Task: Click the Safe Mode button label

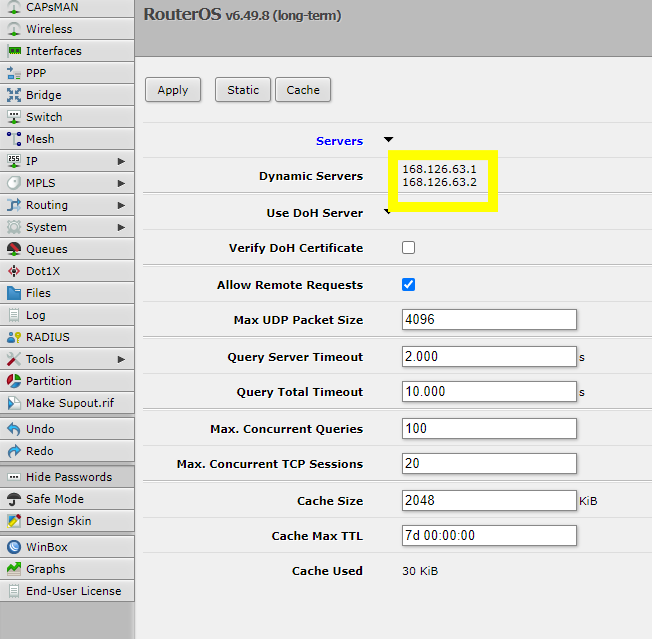Action: [55, 499]
